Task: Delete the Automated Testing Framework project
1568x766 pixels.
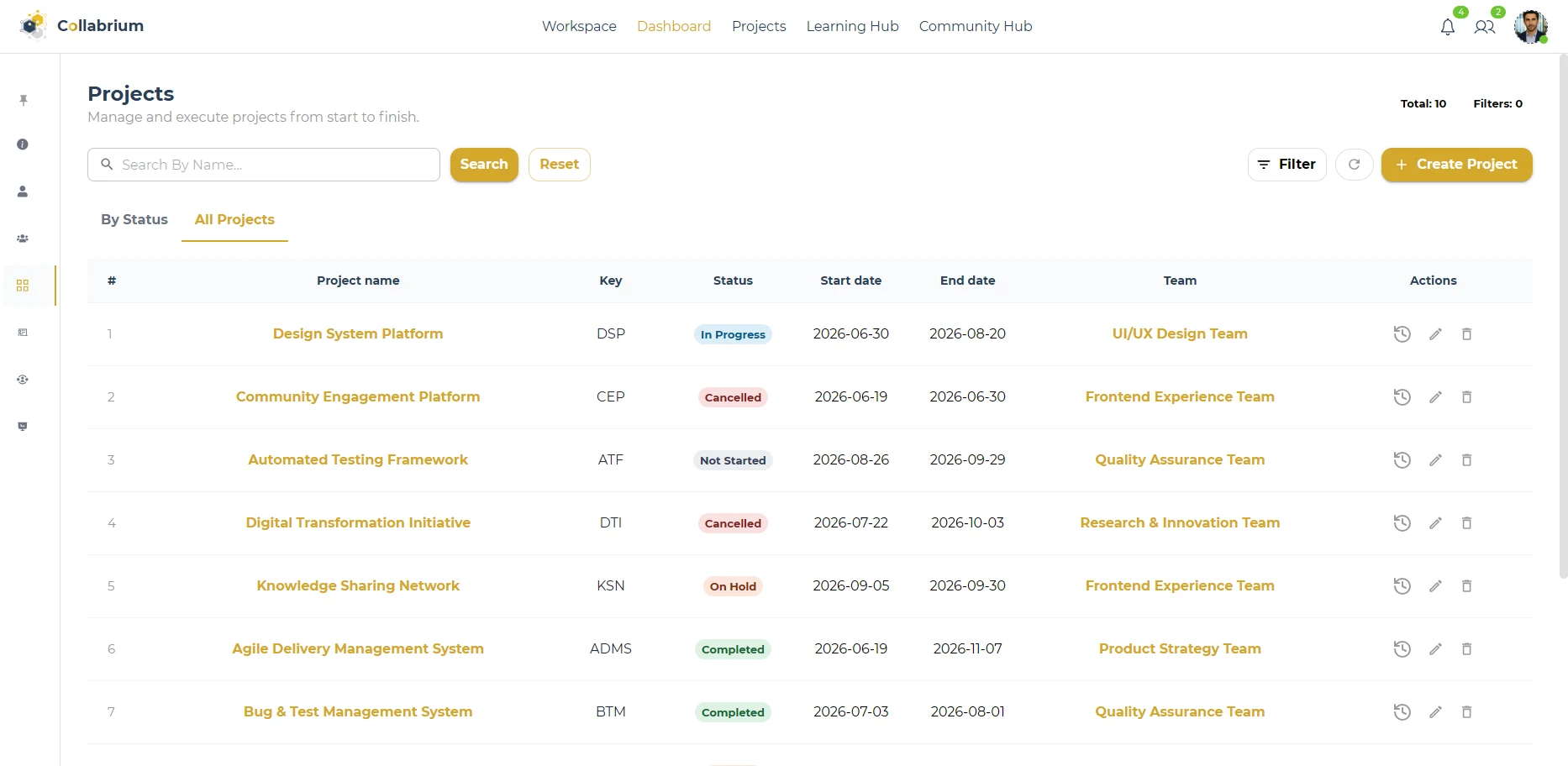Action: (x=1466, y=460)
